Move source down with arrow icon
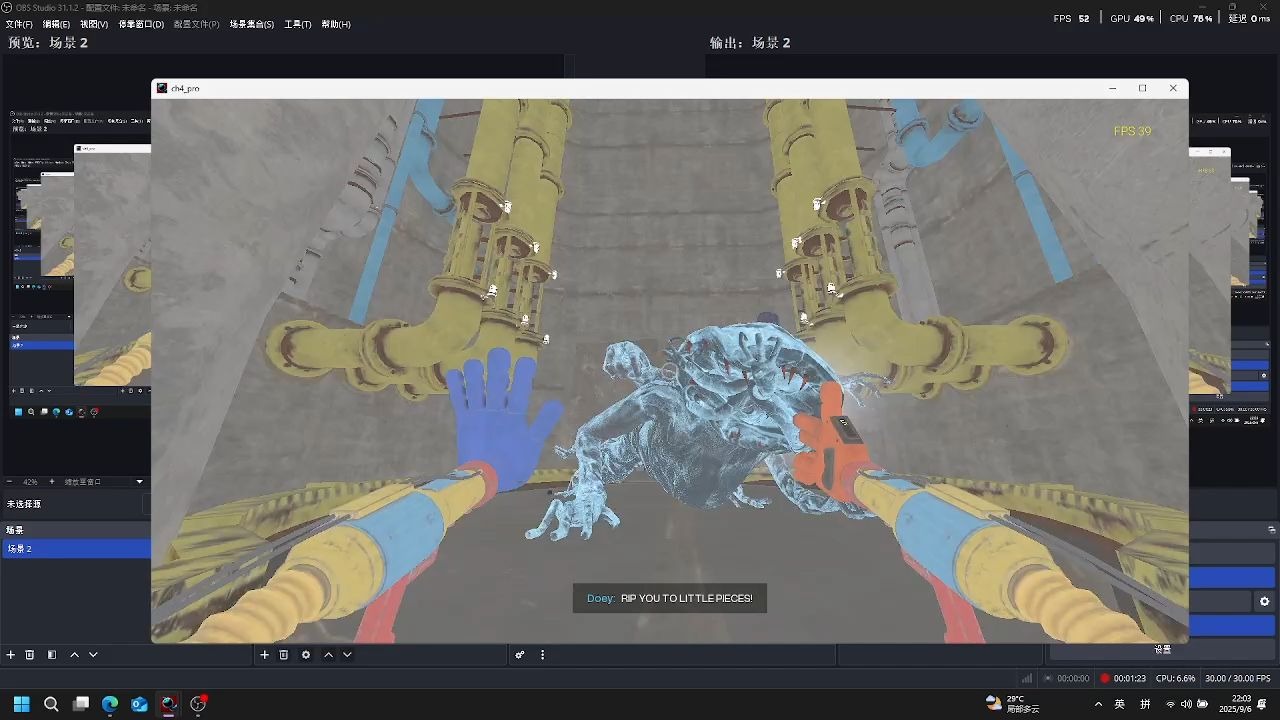The height and width of the screenshot is (720, 1280). pos(347,655)
